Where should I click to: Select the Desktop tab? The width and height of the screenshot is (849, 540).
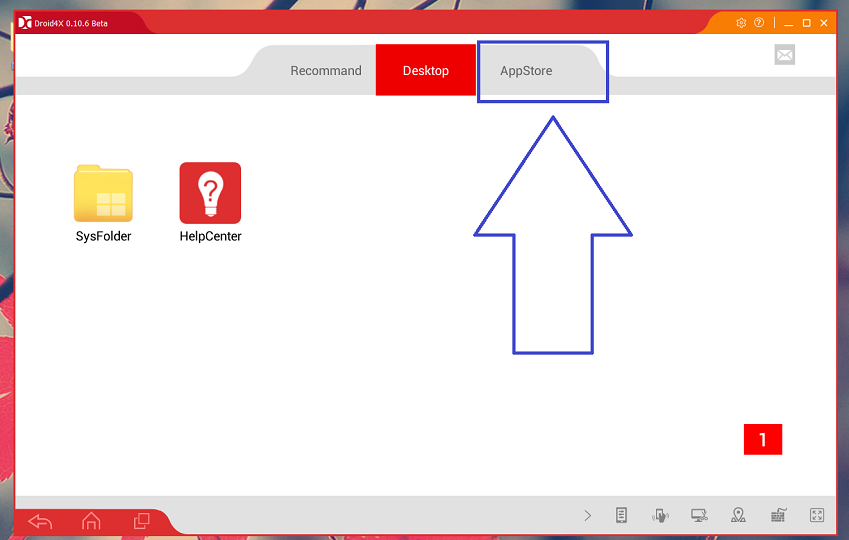426,70
